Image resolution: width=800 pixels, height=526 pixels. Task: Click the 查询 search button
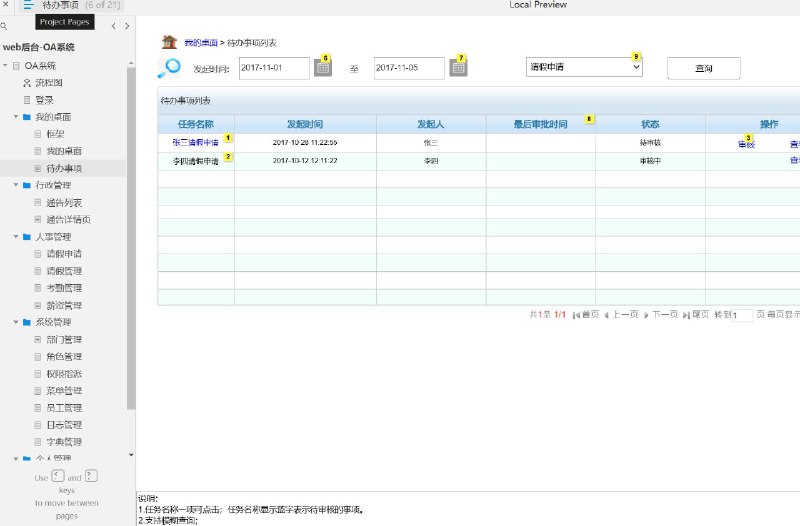[x=704, y=68]
